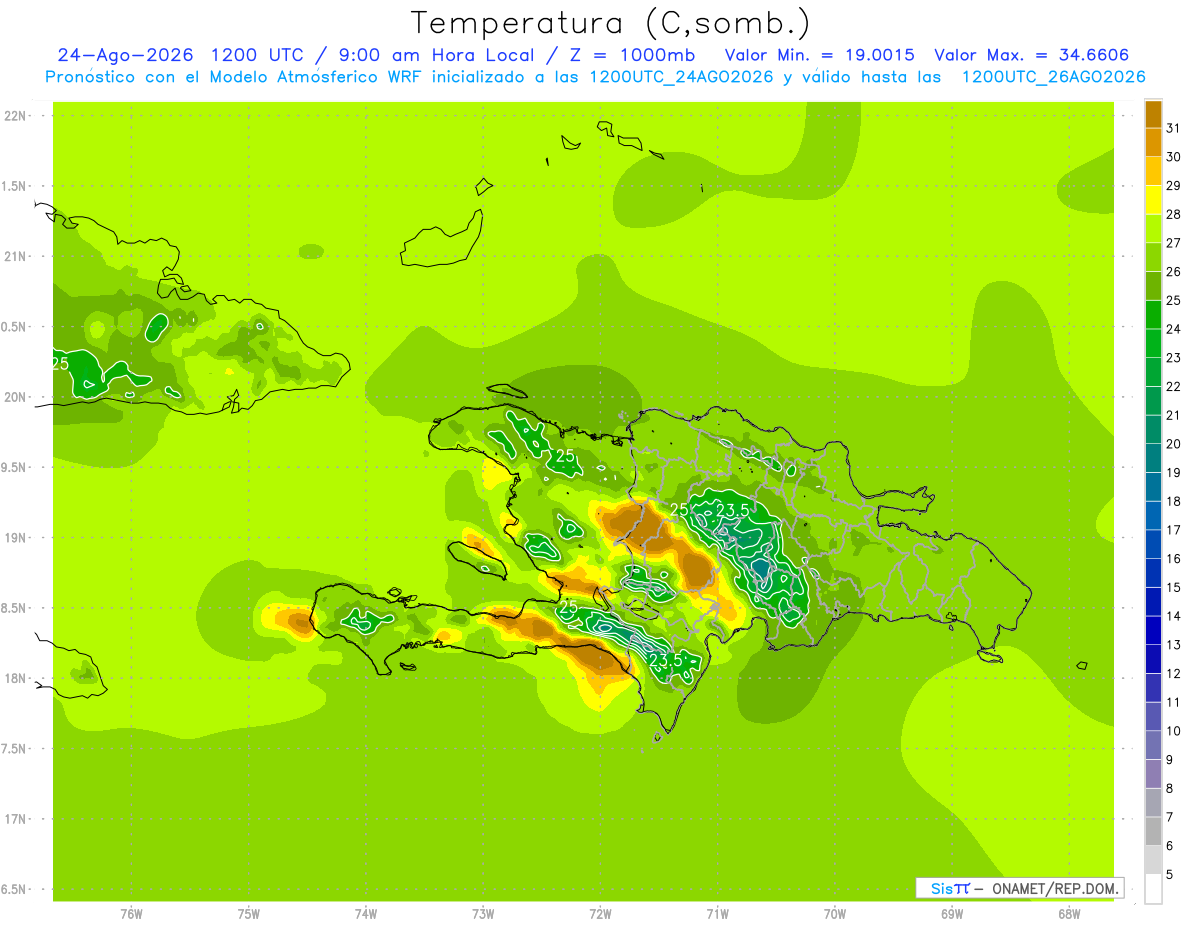The image size is (1200, 927).
Task: Pick the blue swatch between 15 and 16
Action: [1153, 573]
